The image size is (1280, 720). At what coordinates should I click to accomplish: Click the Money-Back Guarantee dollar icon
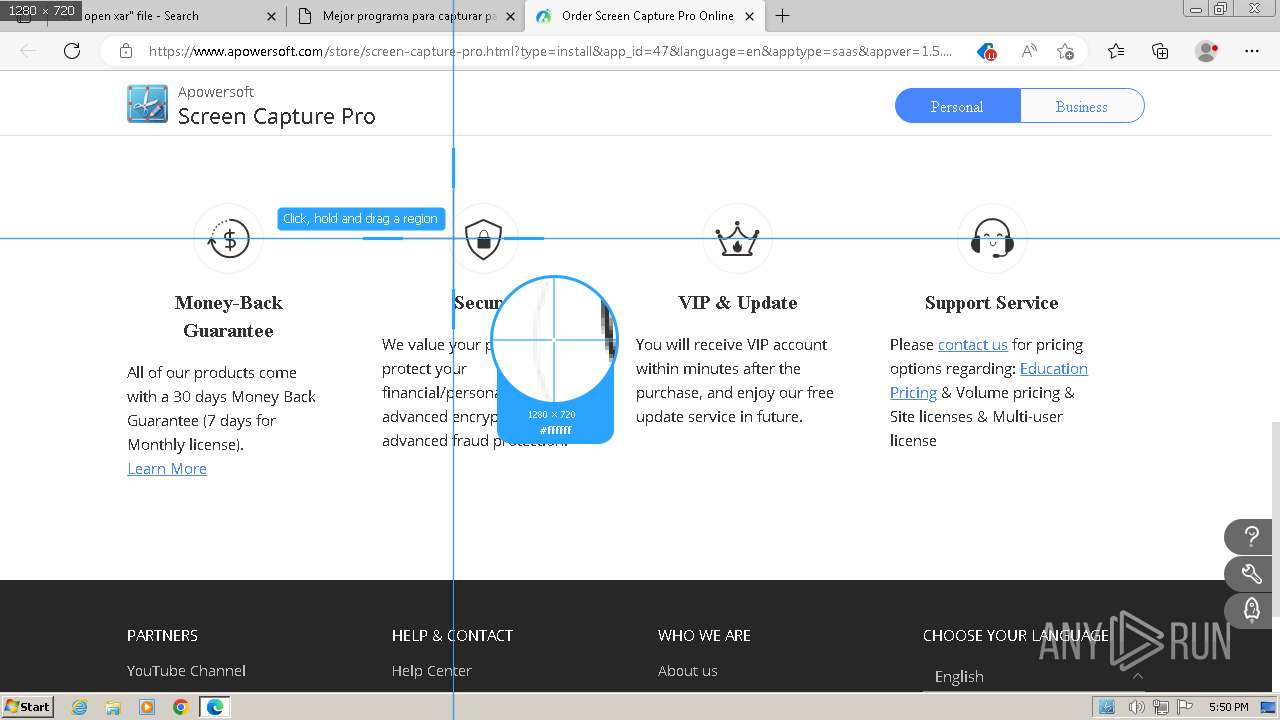(x=228, y=239)
